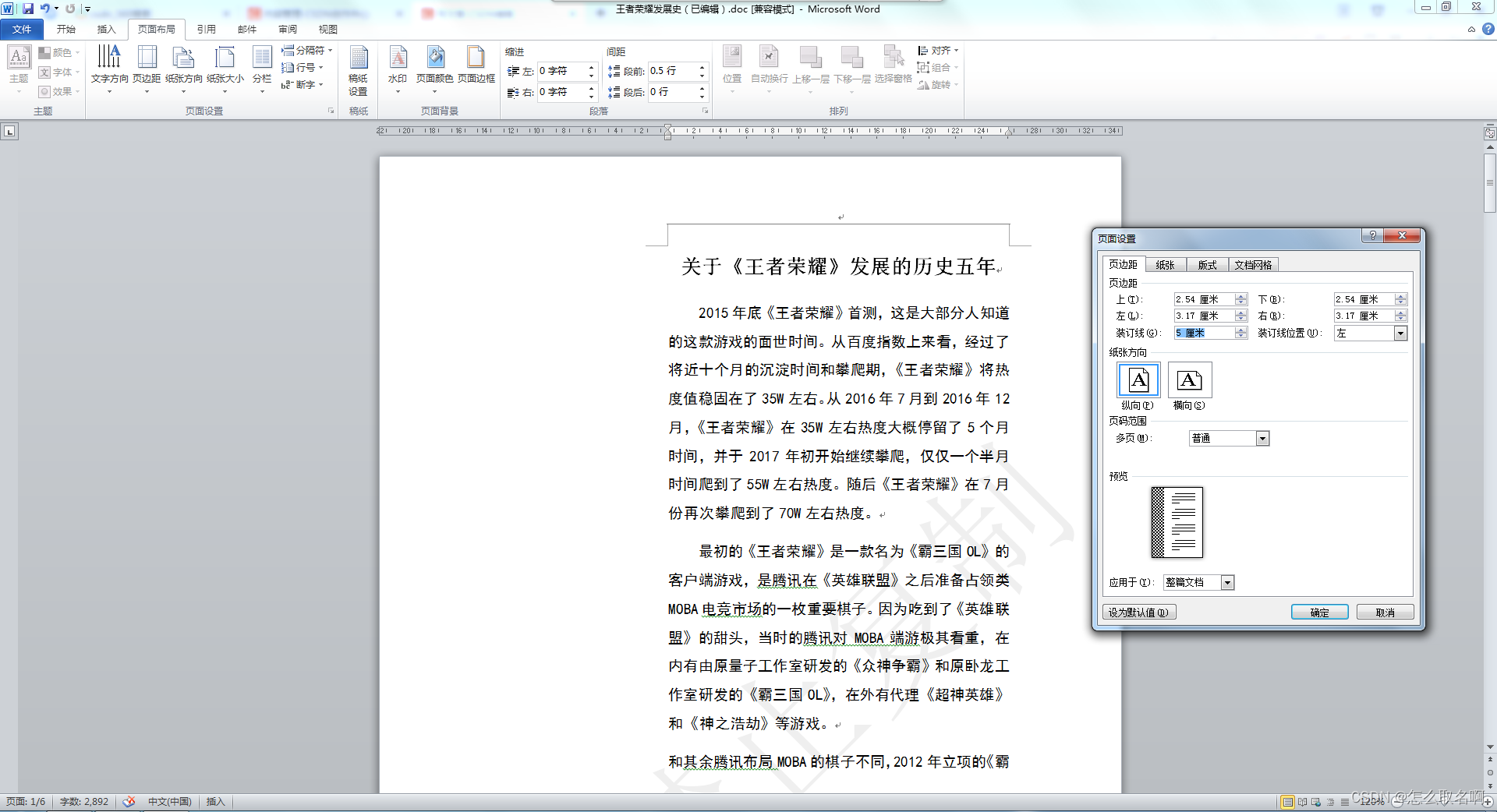Expand the 多页 multiple pages dropdown
This screenshot has width=1497, height=812.
[x=1262, y=439]
